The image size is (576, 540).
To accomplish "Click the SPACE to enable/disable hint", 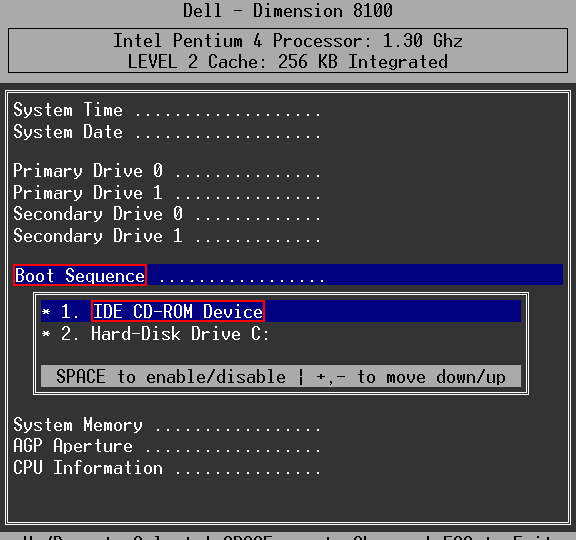I will 171,377.
